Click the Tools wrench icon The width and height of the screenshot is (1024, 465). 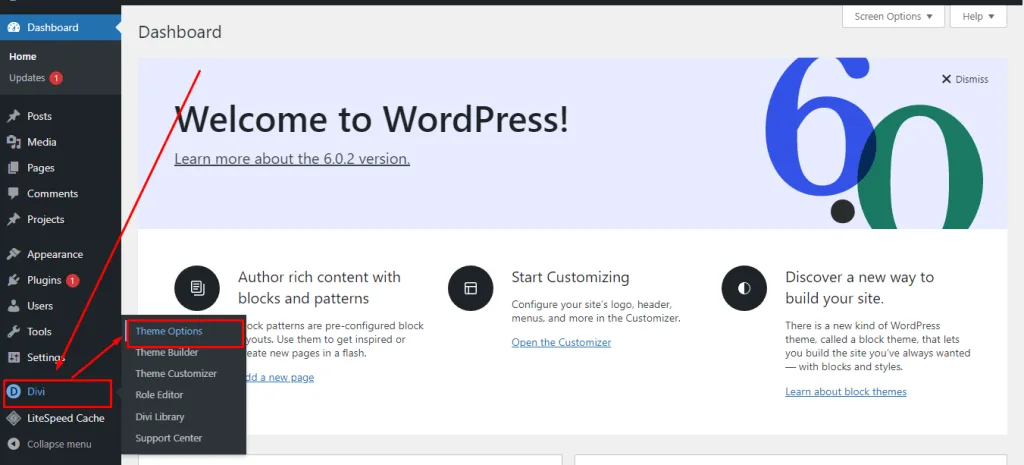[x=13, y=332]
